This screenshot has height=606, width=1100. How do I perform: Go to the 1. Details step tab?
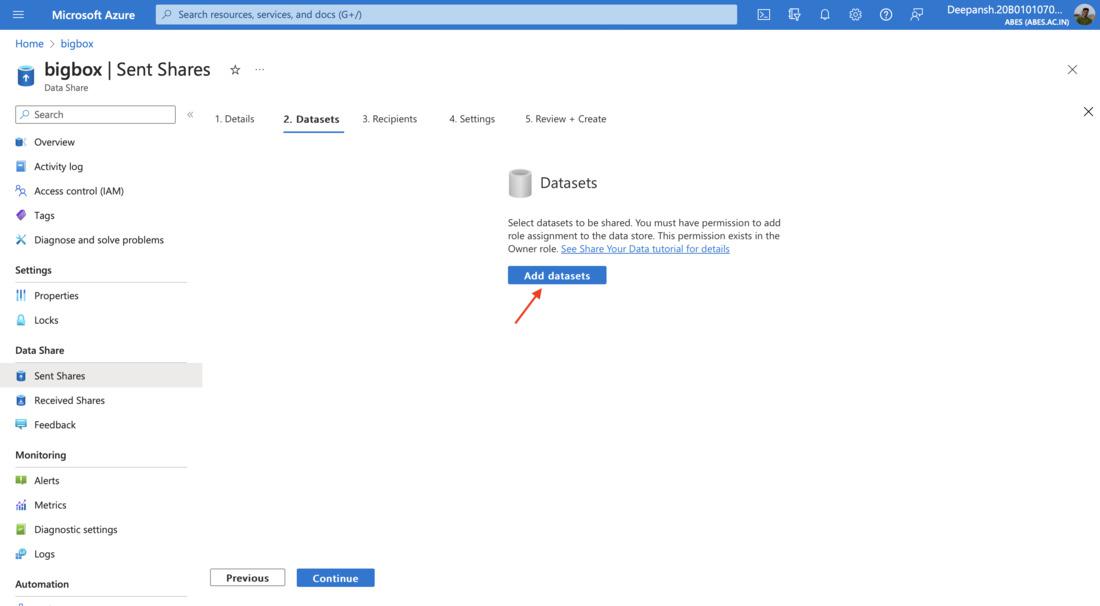pyautogui.click(x=234, y=119)
